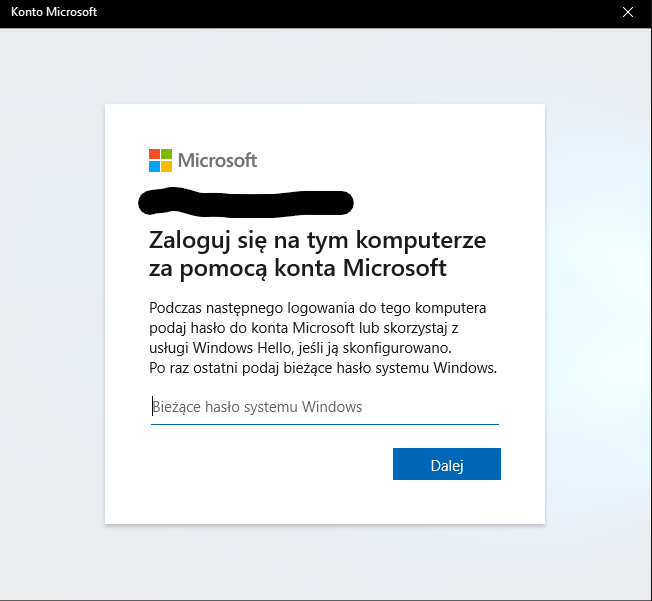The height and width of the screenshot is (601, 652).
Task: Click the Dalej button
Action: pos(447,464)
